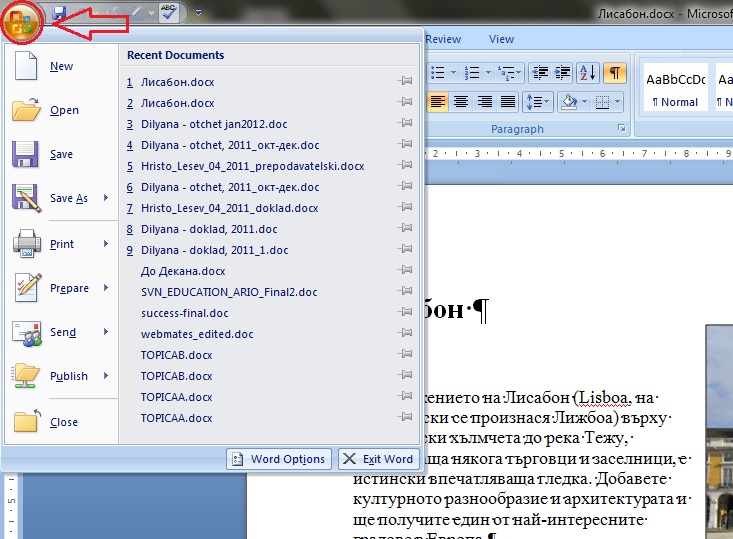Open the Paragraph dialog launcher
Viewport: 733px width, 539px height.
tap(621, 128)
